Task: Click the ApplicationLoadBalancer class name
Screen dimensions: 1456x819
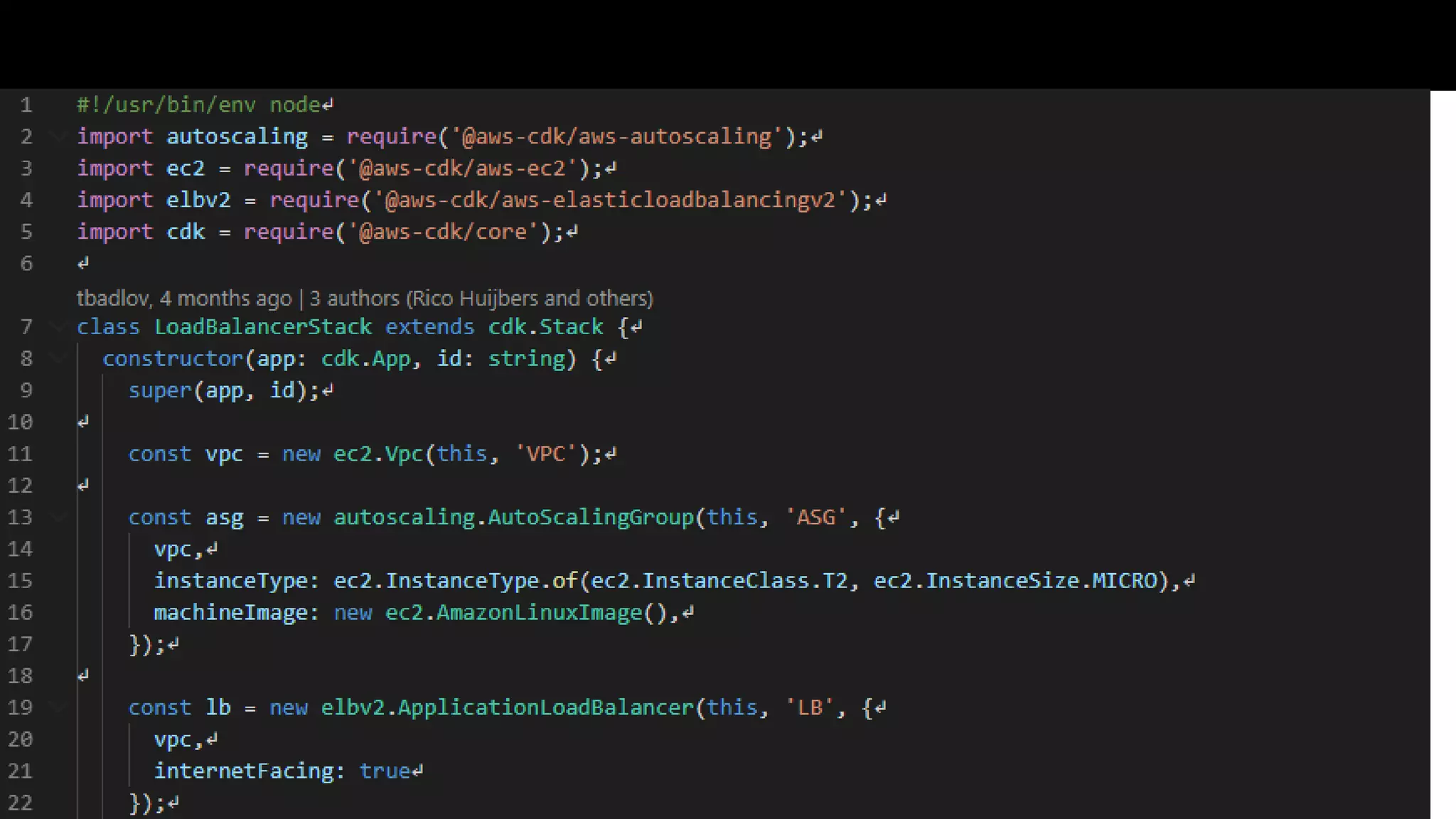Action: pos(545,707)
